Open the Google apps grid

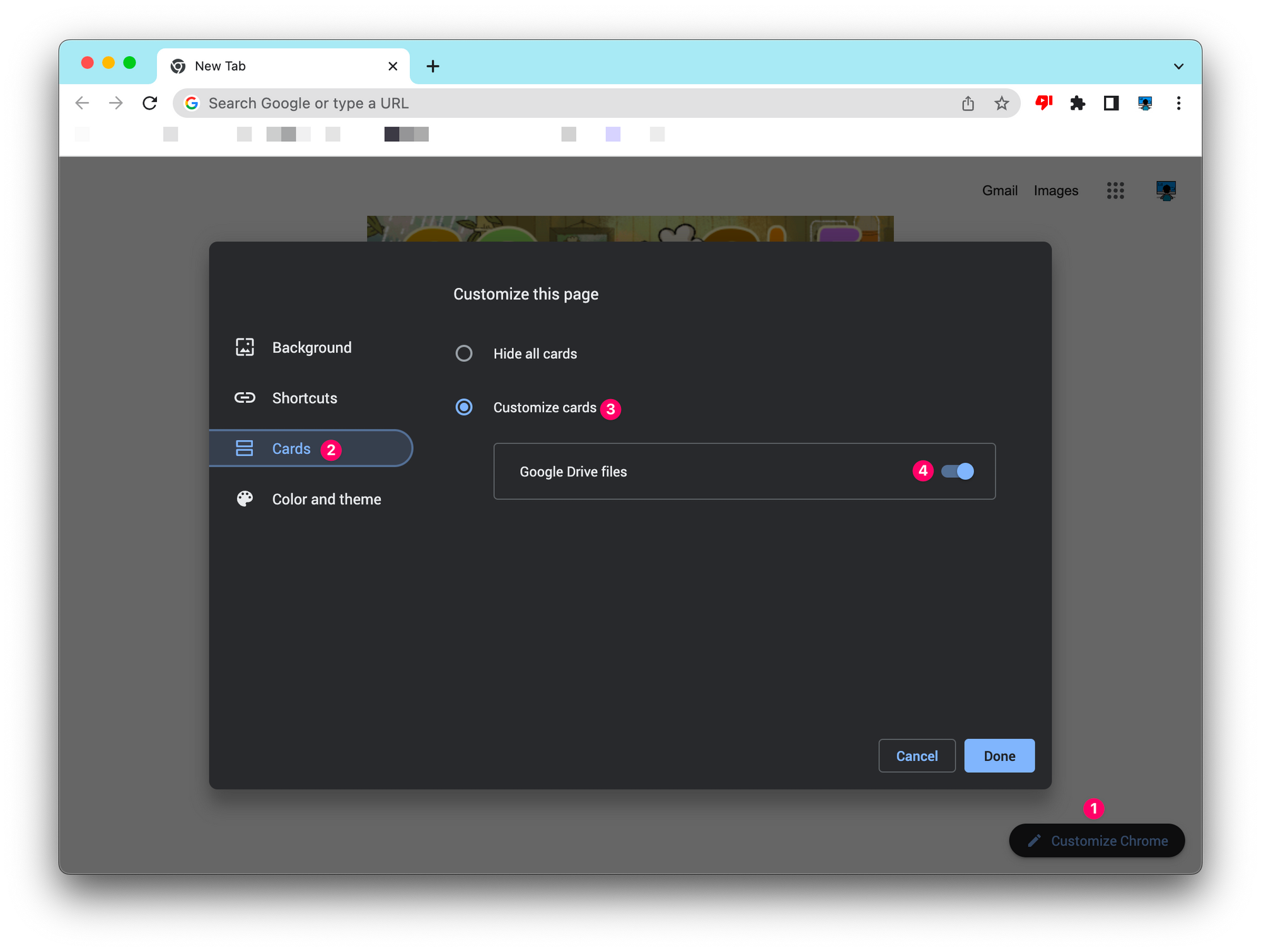pos(1115,190)
